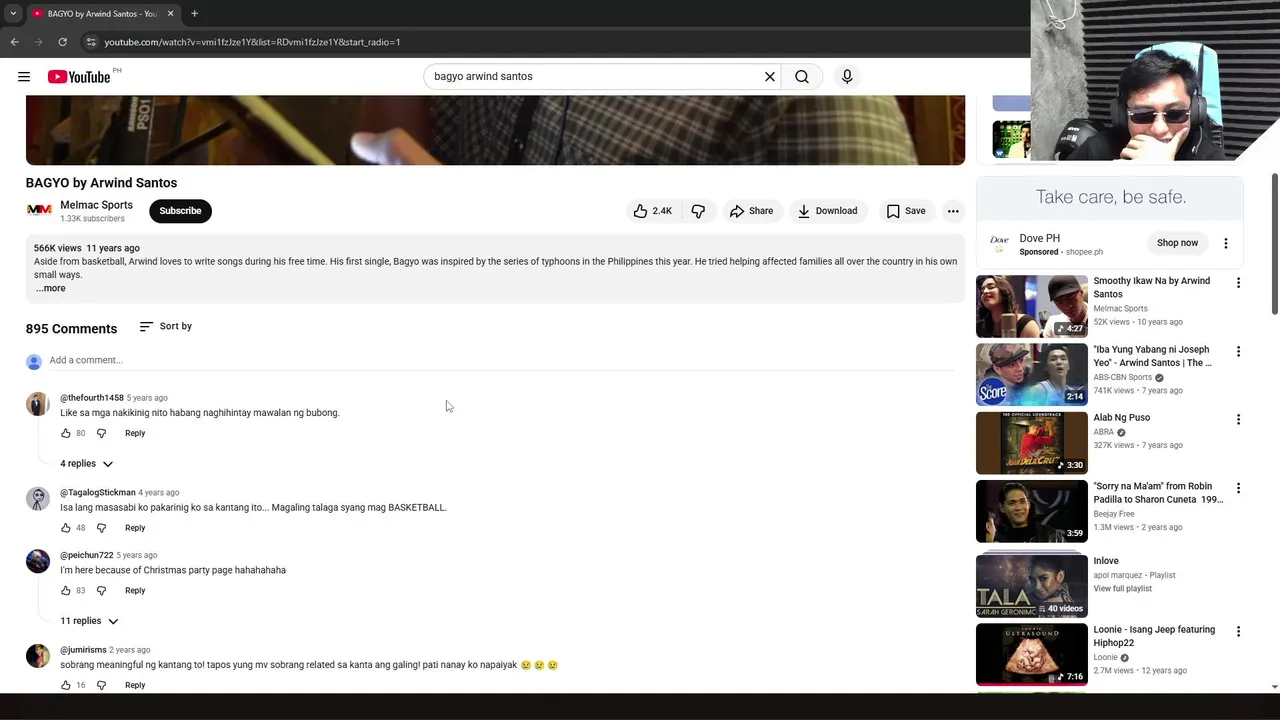Reply to @TagalogStickman's comment

(x=135, y=528)
